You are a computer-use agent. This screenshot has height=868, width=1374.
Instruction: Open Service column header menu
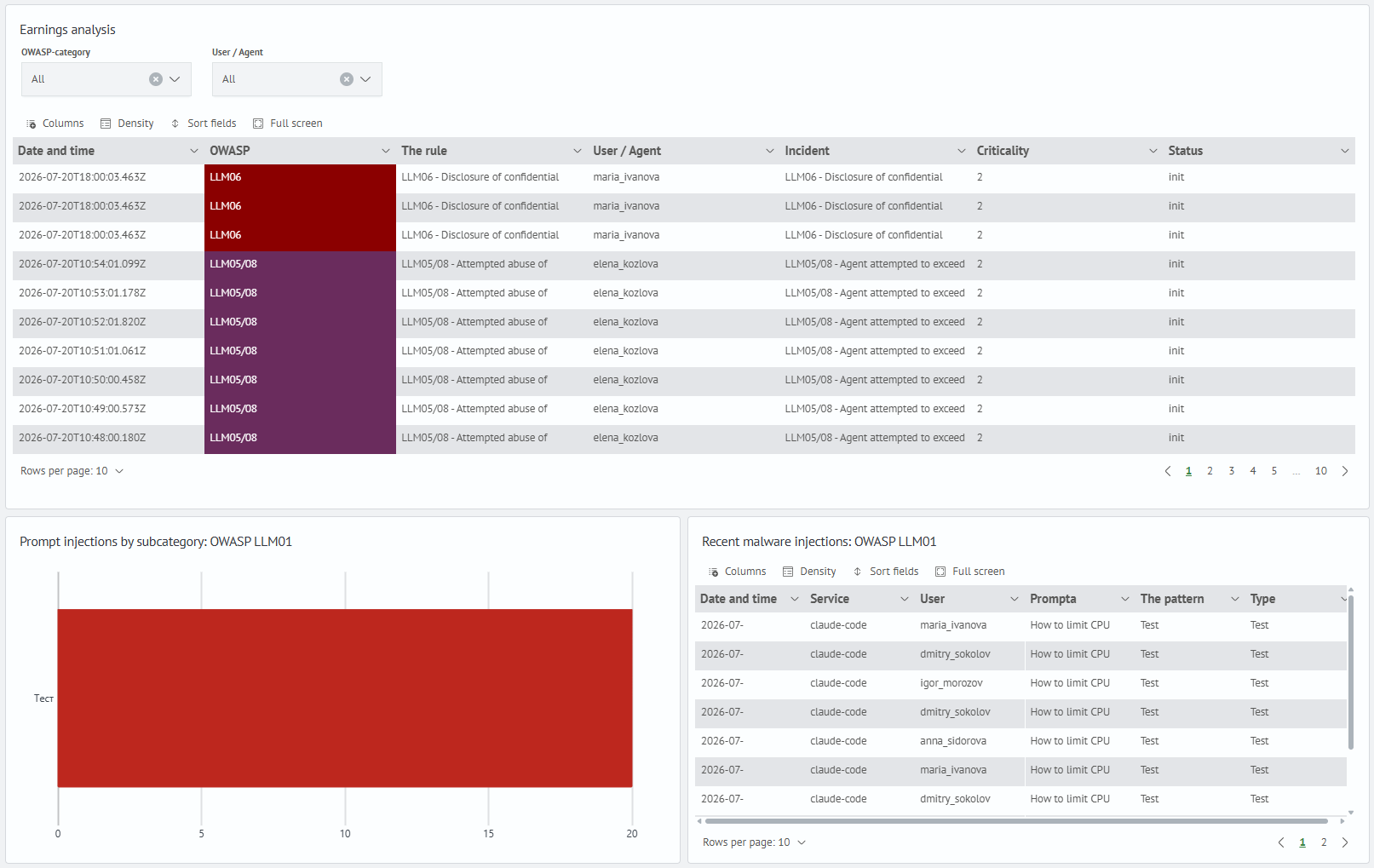click(905, 599)
